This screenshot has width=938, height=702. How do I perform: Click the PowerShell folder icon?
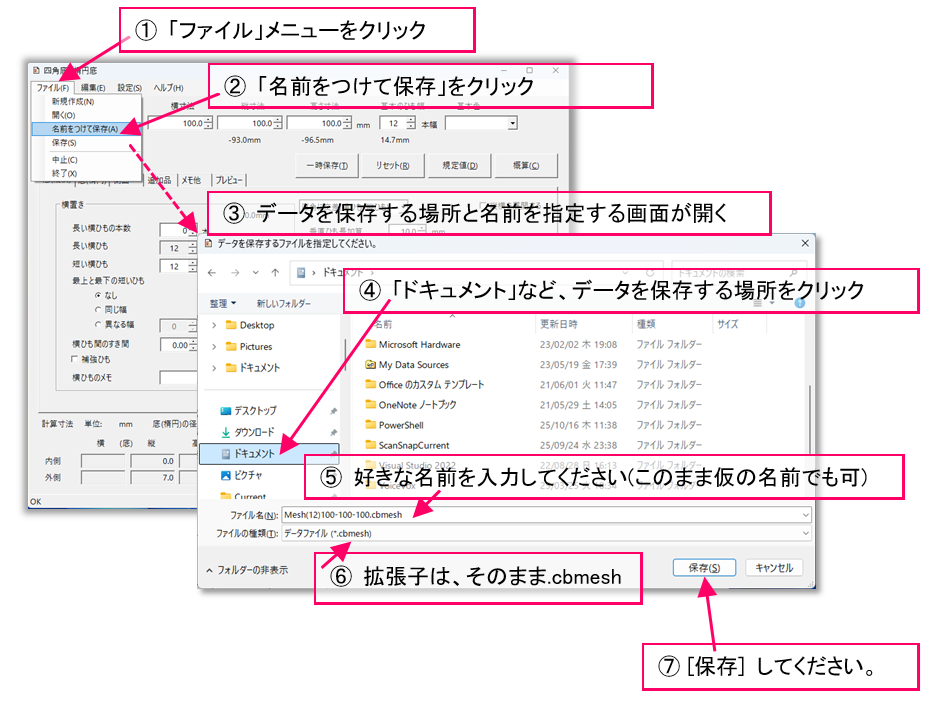tap(370, 425)
